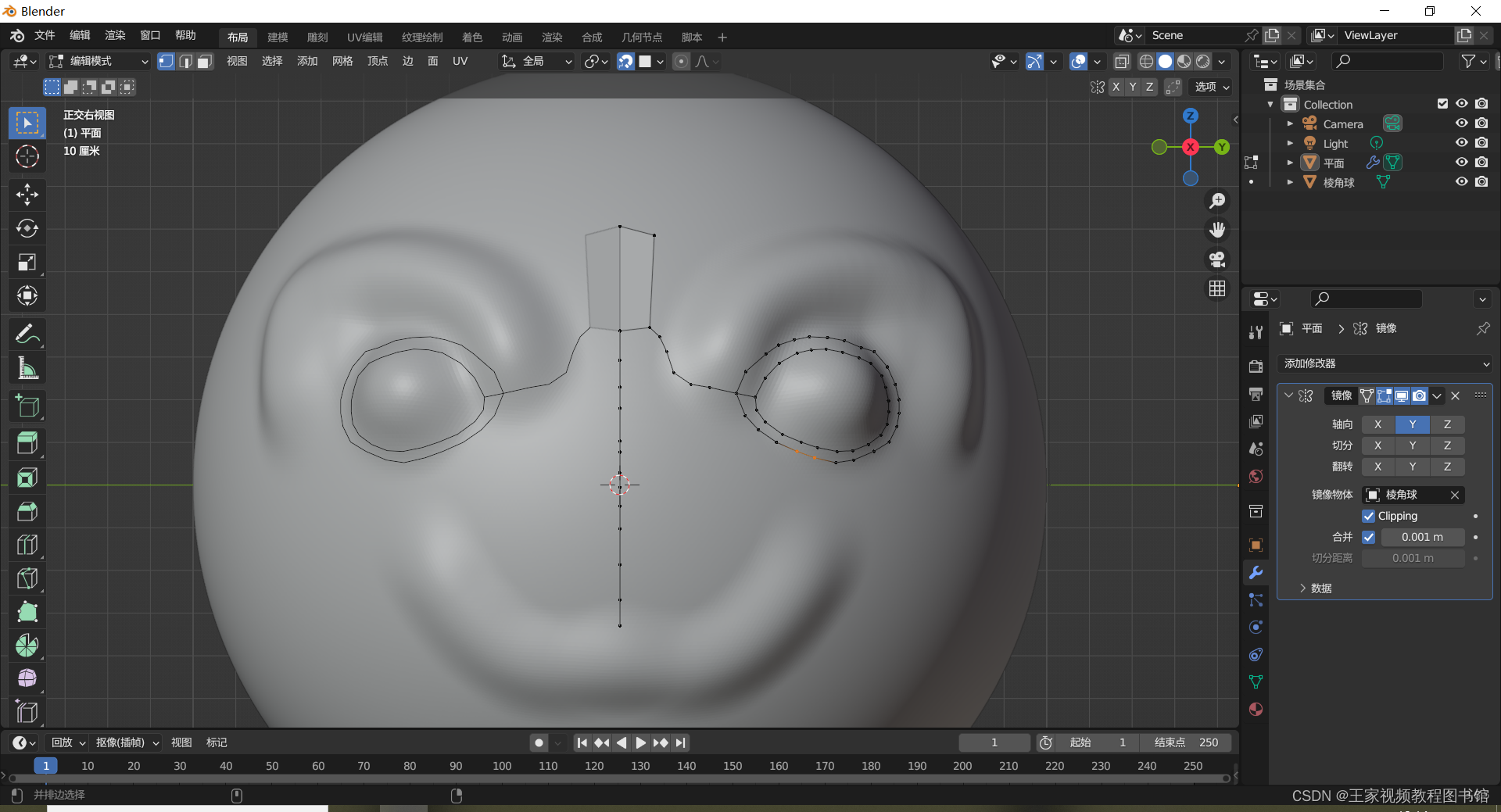The height and width of the screenshot is (812, 1501).
Task: Collapse the Collection tree item
Action: click(x=1270, y=104)
